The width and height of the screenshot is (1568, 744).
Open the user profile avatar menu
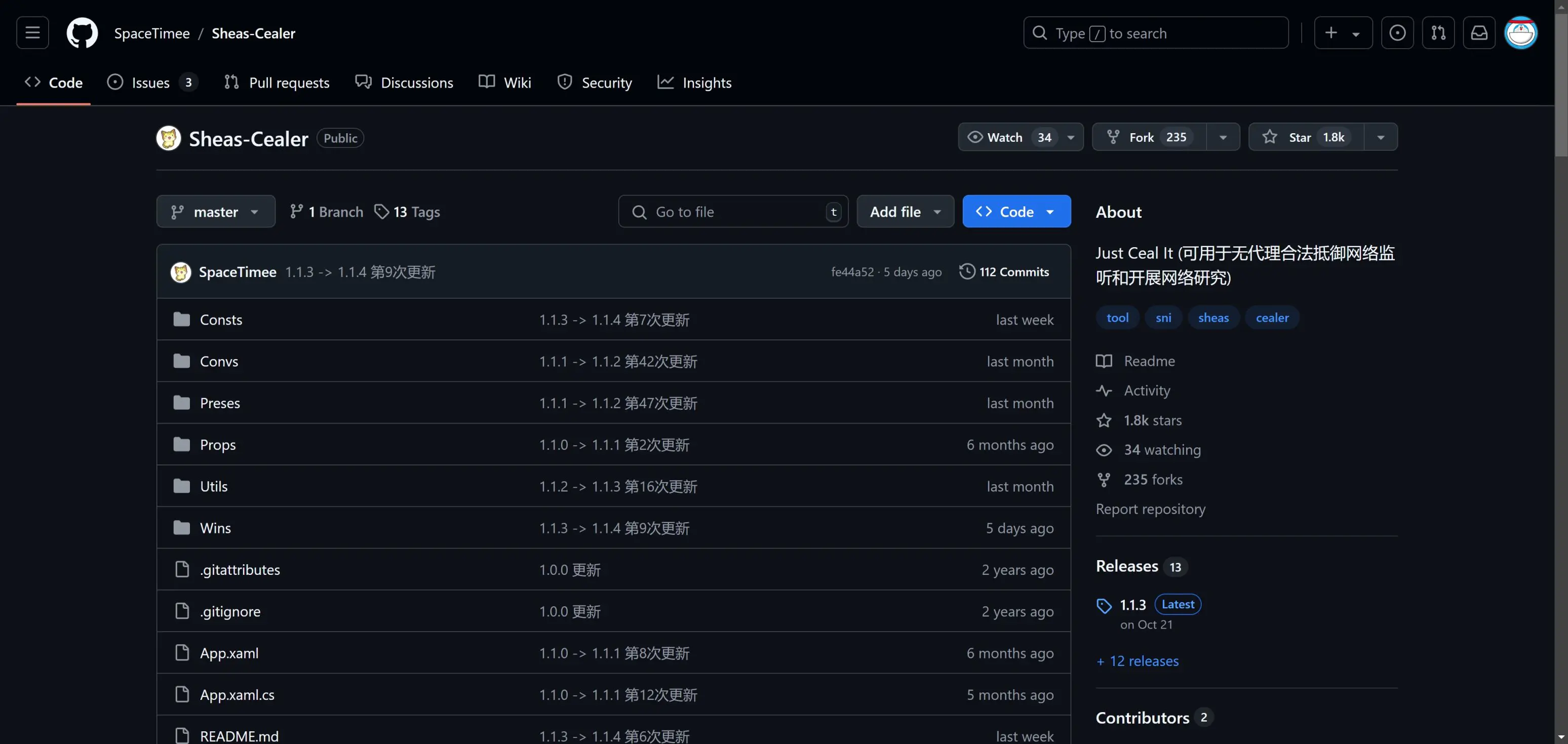[x=1520, y=33]
